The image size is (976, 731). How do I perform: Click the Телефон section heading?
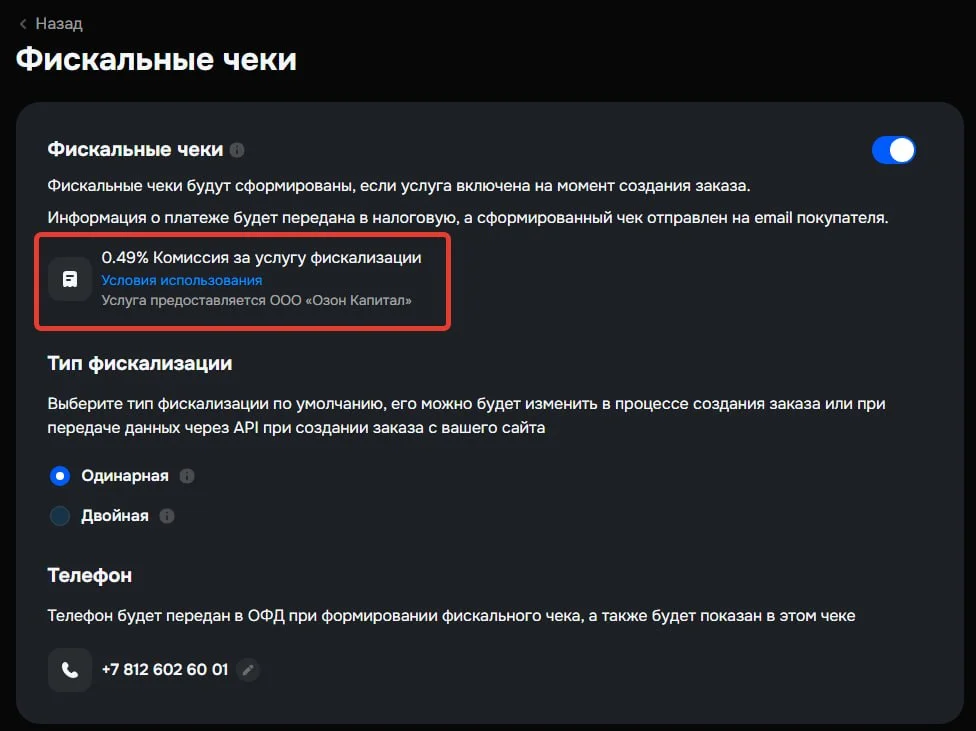coord(90,575)
